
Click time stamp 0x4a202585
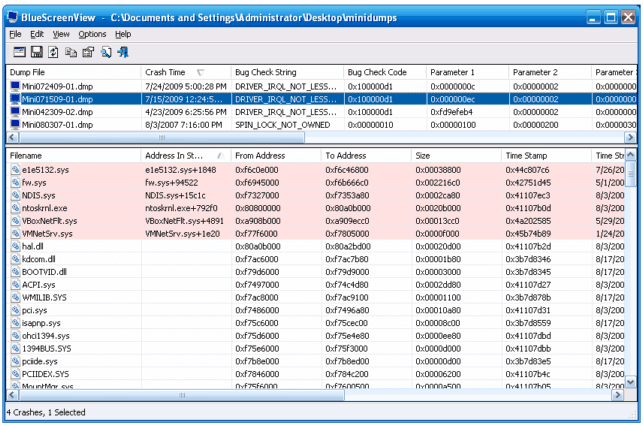click(x=528, y=221)
